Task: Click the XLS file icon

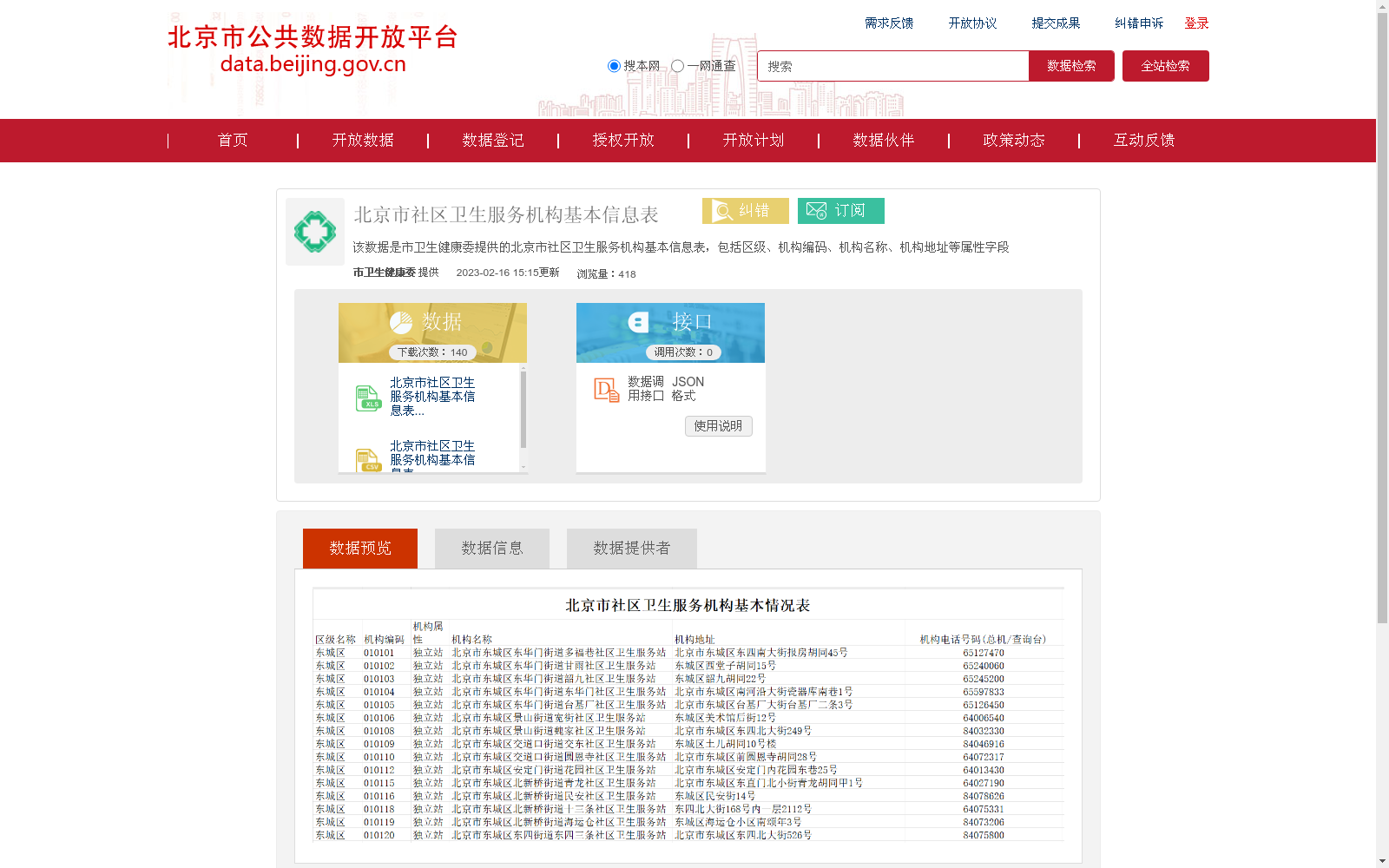Action: [x=368, y=398]
